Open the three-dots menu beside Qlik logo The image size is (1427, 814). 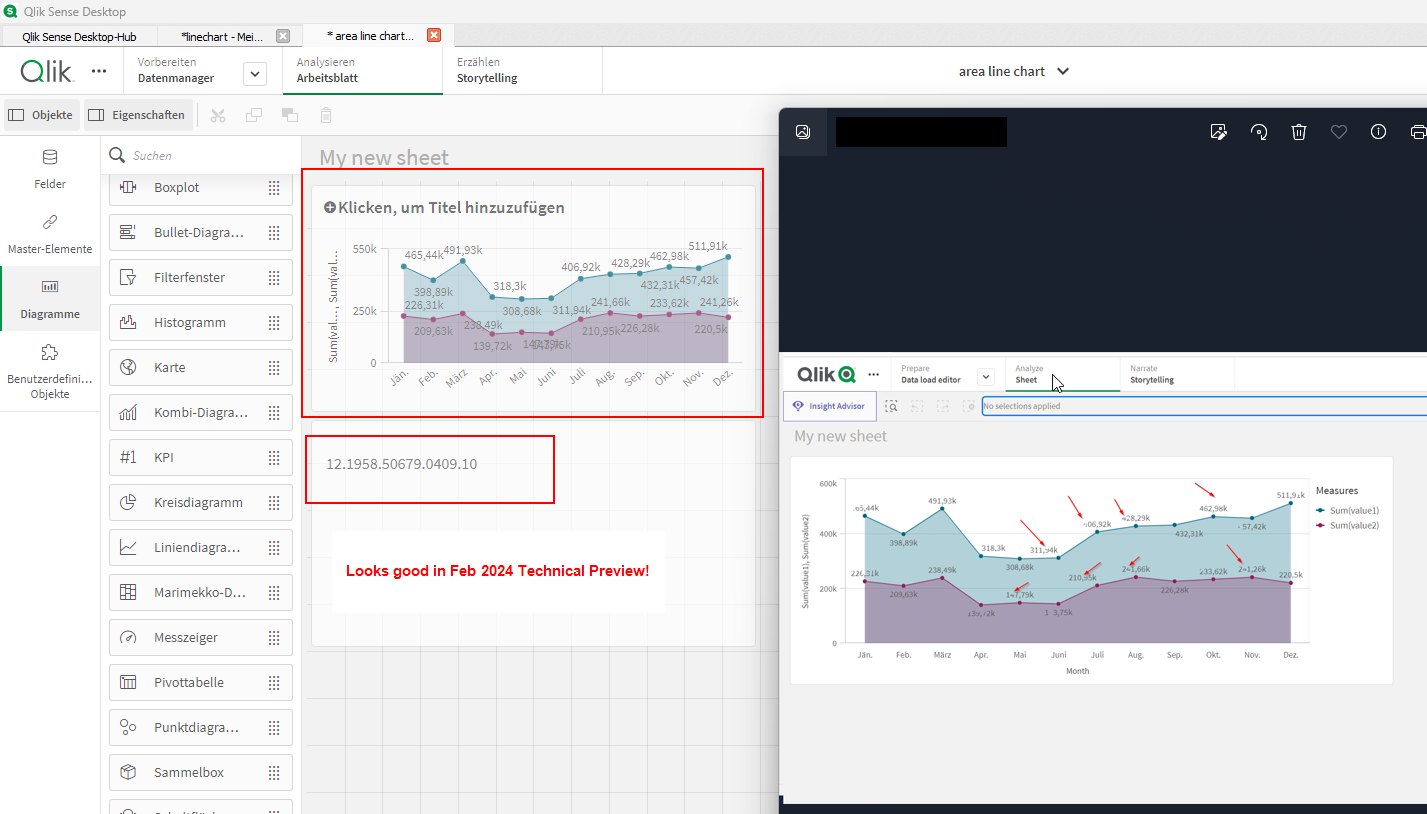tap(99, 71)
